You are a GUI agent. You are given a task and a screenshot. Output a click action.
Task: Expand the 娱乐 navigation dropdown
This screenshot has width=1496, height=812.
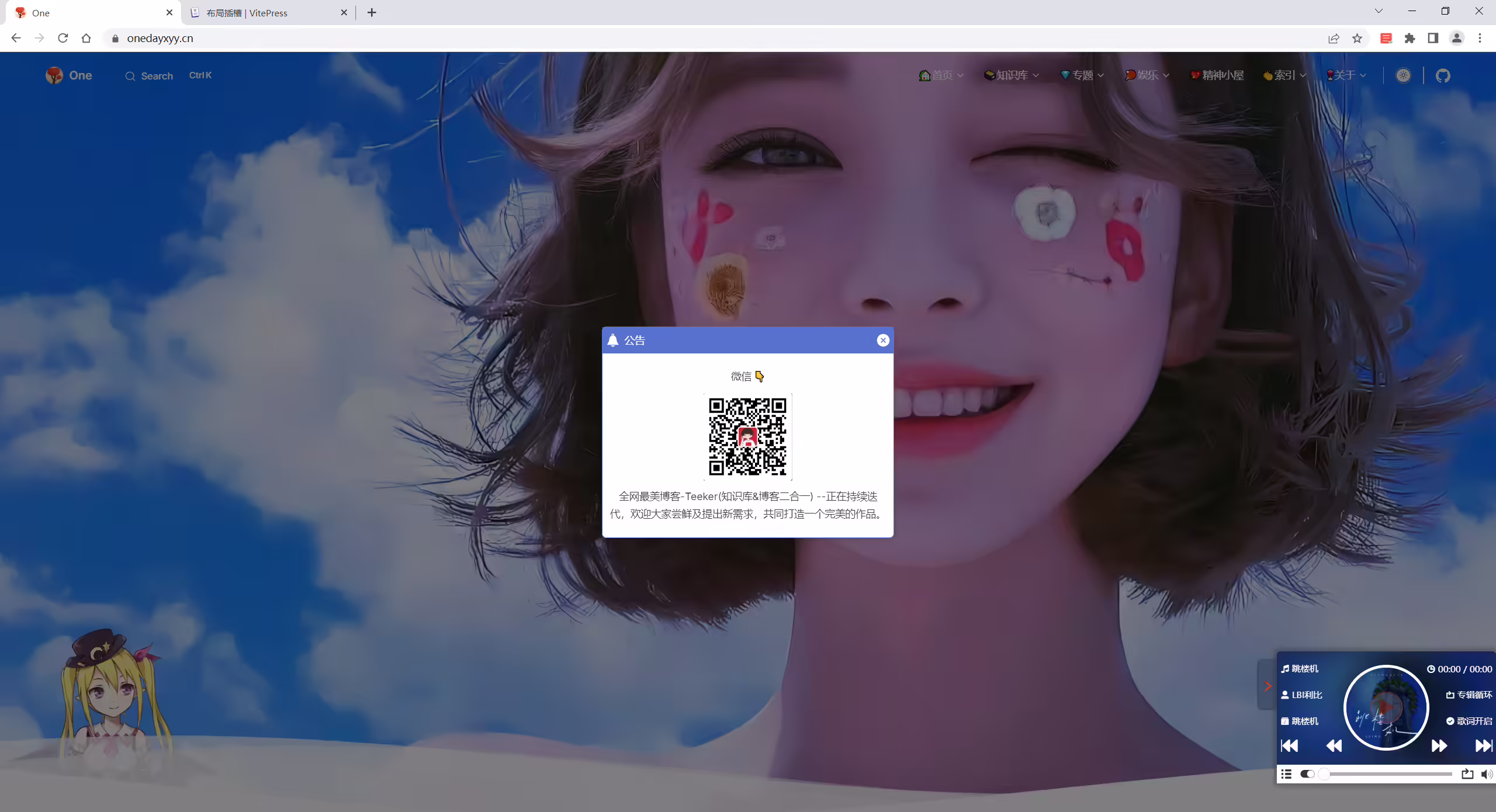click(x=1147, y=75)
